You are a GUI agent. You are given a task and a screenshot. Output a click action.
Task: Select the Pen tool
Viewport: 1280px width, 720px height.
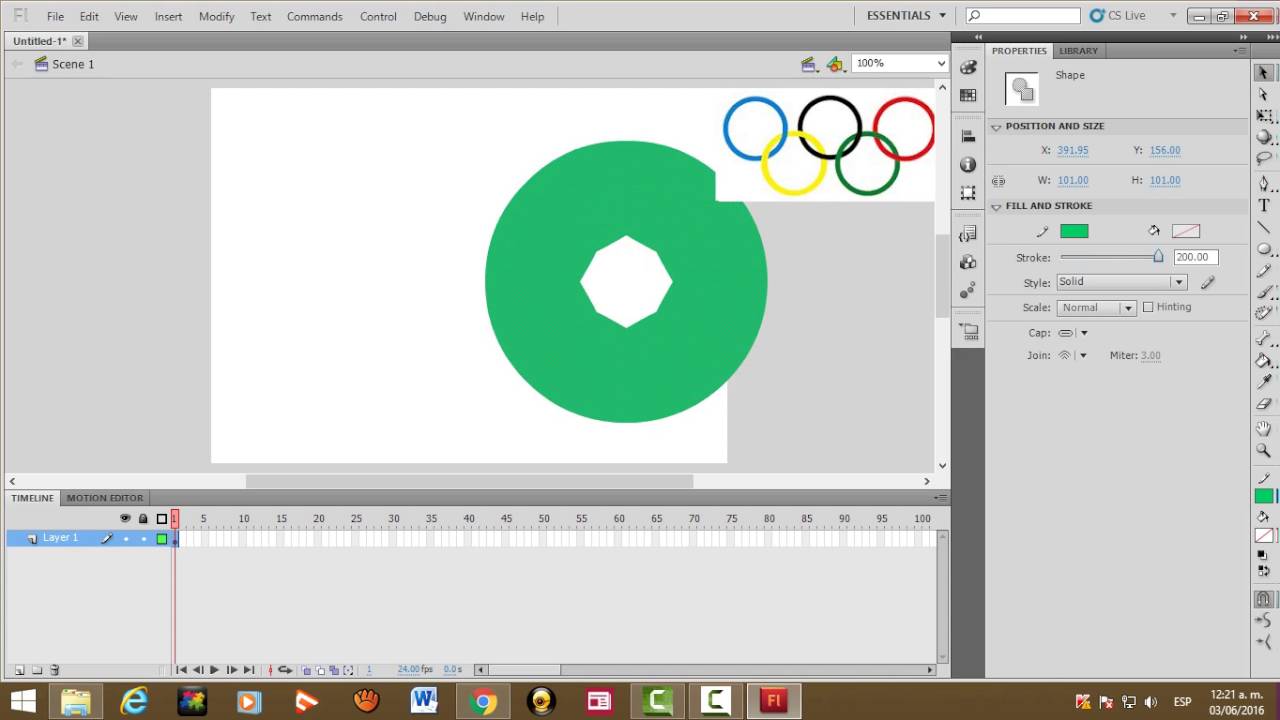[1264, 183]
